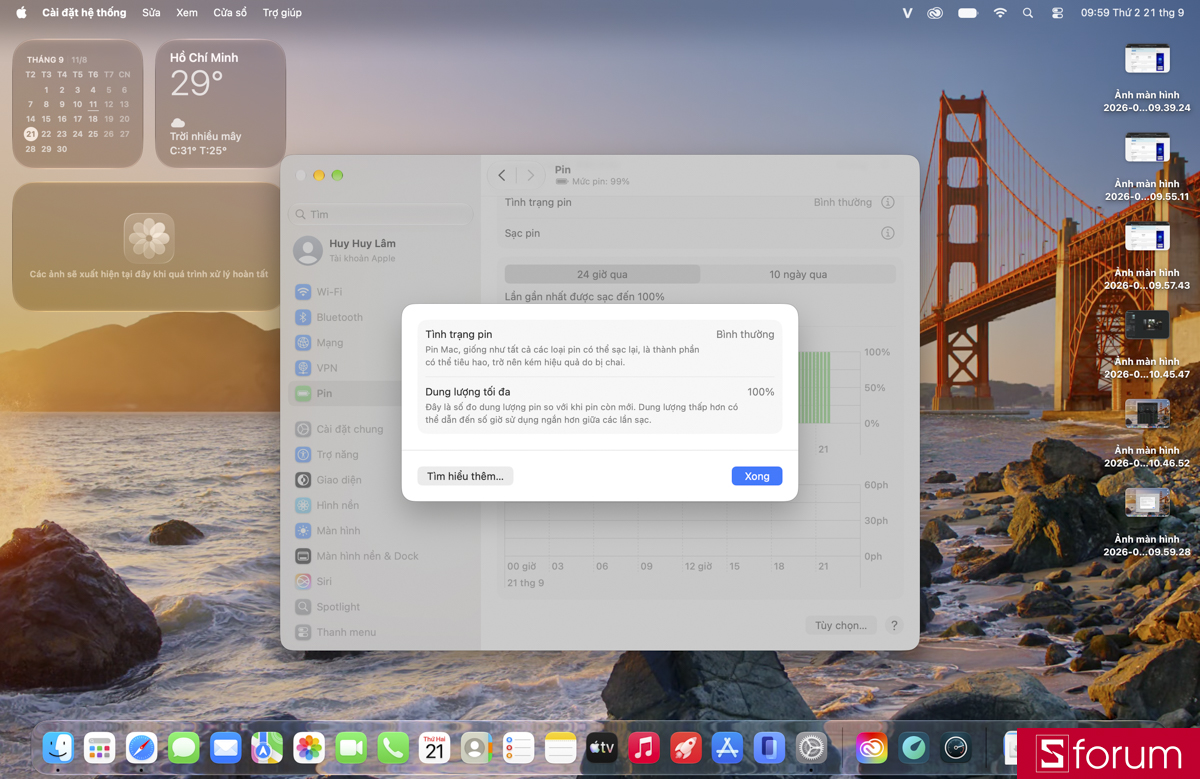Image resolution: width=1200 pixels, height=779 pixels.
Task: Go back with the left chevron
Action: 502,175
